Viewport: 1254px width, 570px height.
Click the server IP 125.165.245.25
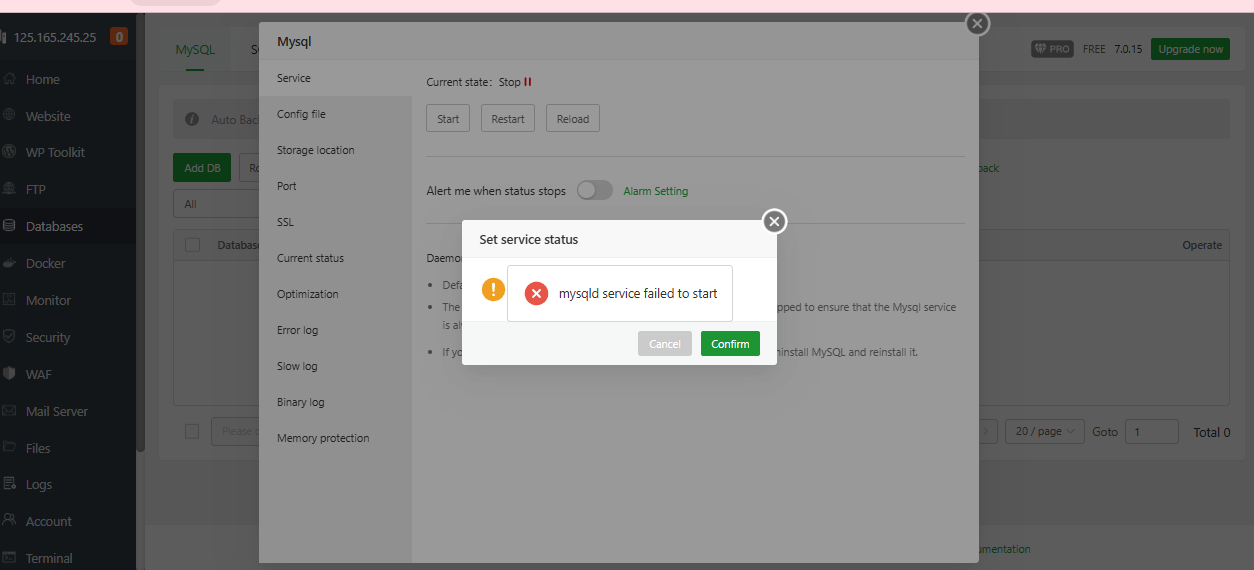55,37
